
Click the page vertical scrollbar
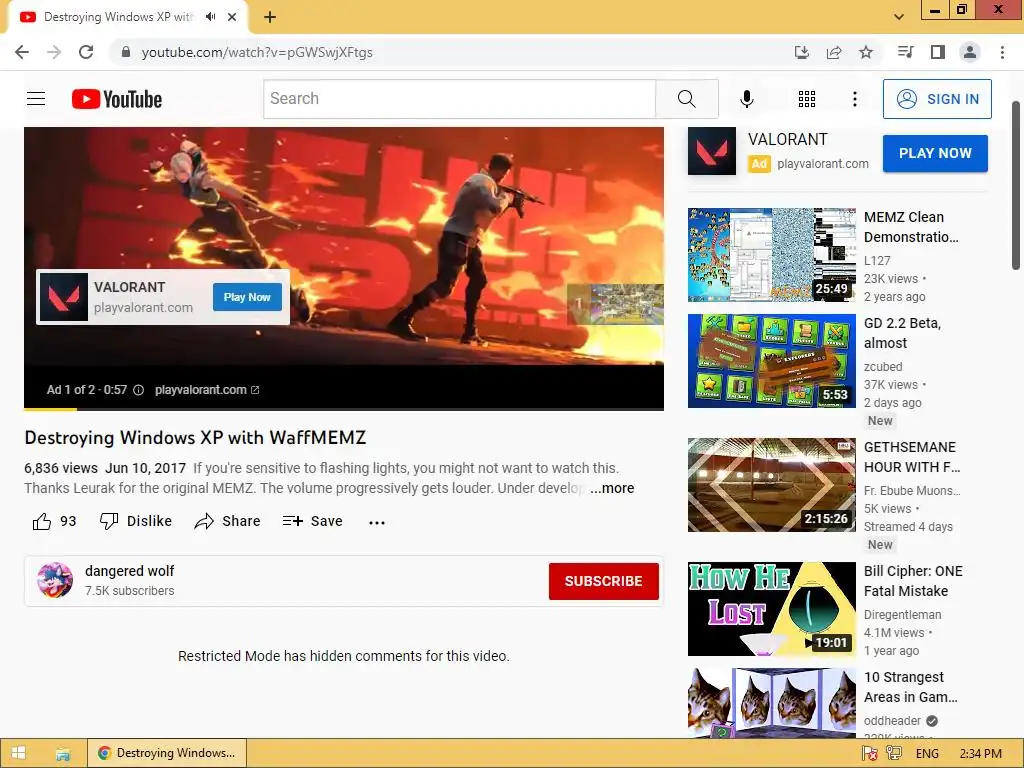(1016, 185)
